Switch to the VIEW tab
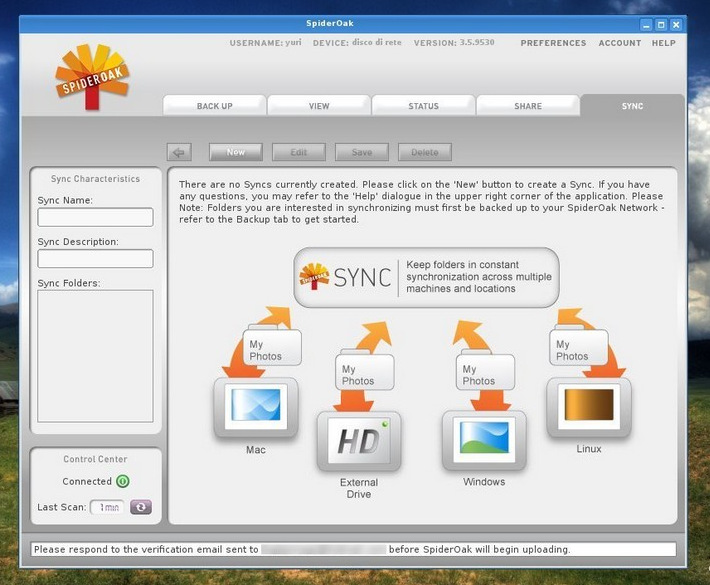Screen dimensions: 710x585 (x=319, y=105)
